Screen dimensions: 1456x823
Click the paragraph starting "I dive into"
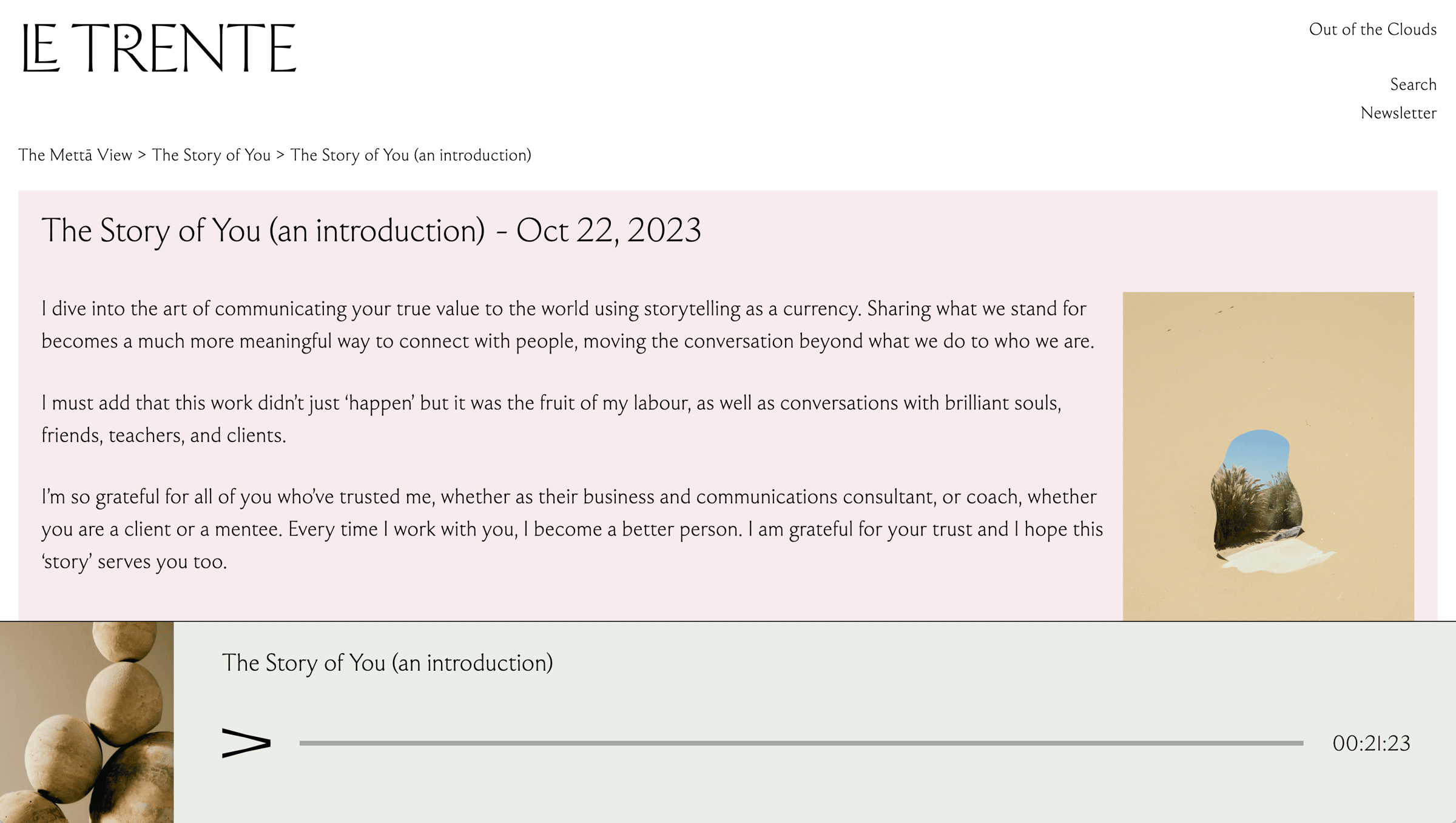coord(567,324)
